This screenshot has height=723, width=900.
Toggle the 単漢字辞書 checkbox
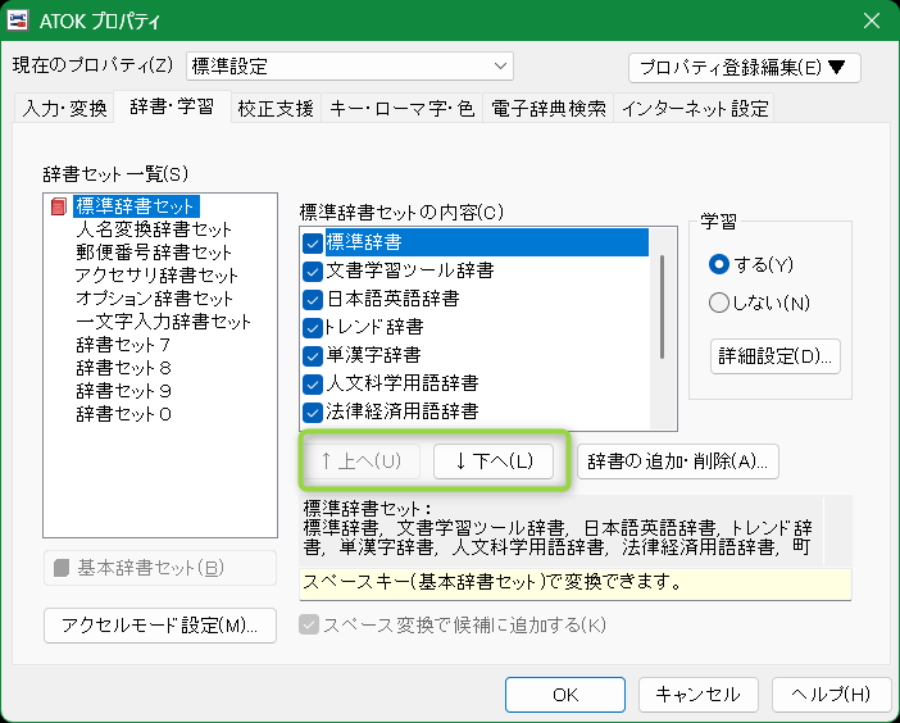coord(312,356)
